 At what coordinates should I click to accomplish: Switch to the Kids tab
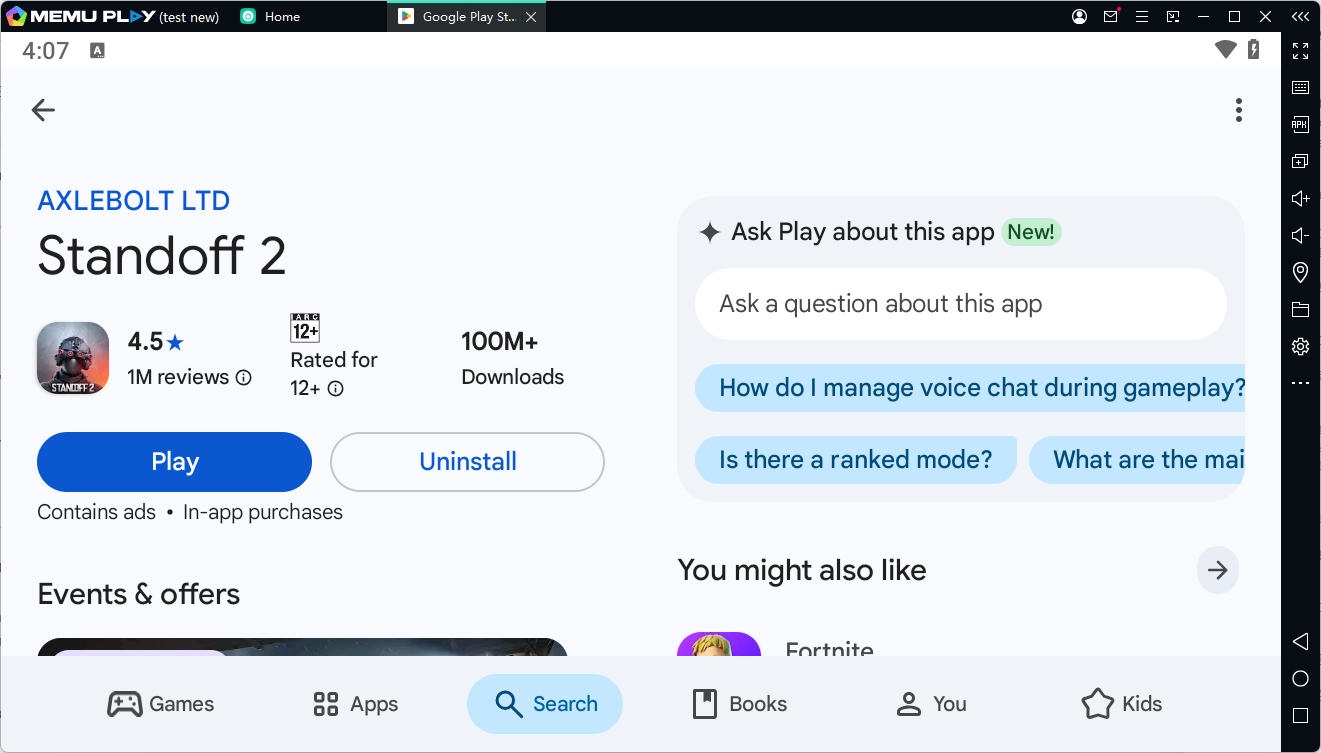1122,704
